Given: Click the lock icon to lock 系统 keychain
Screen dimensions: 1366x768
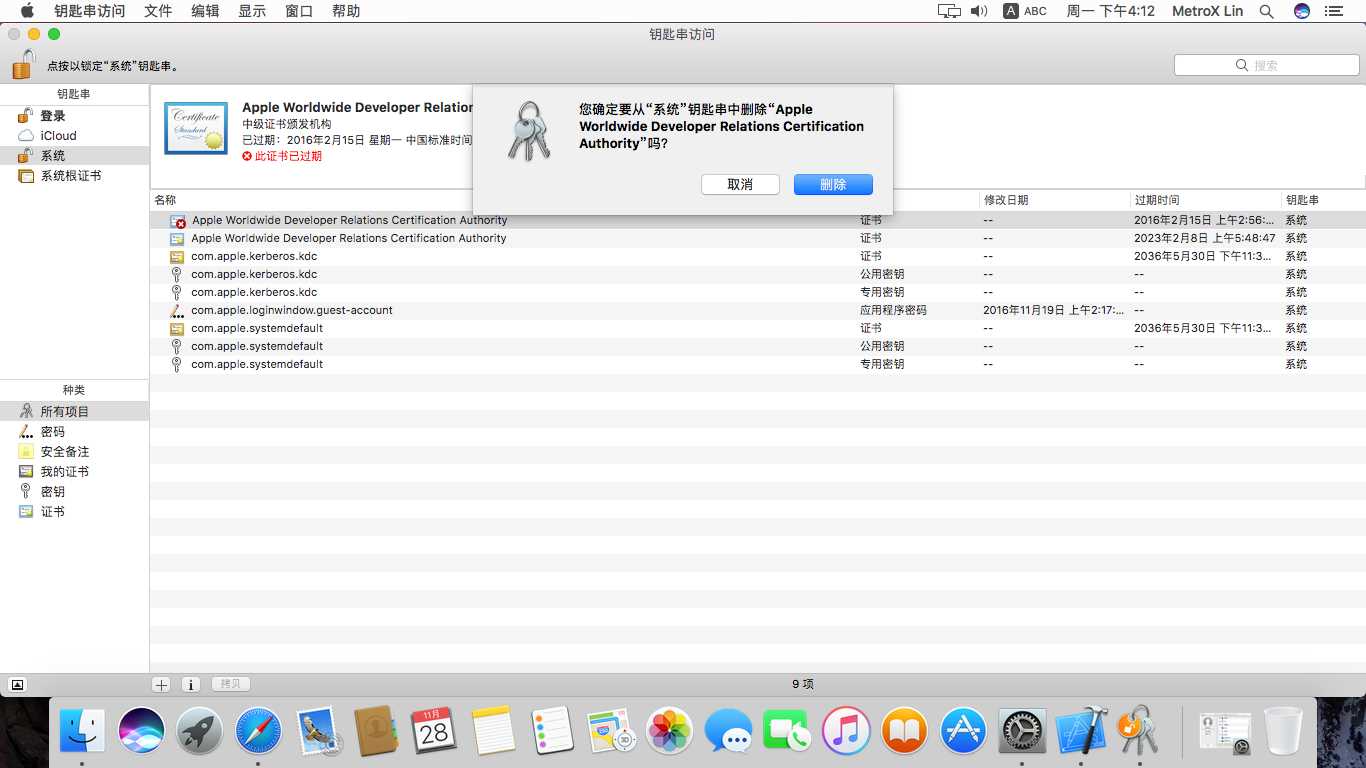Looking at the screenshot, I should click(x=24, y=64).
